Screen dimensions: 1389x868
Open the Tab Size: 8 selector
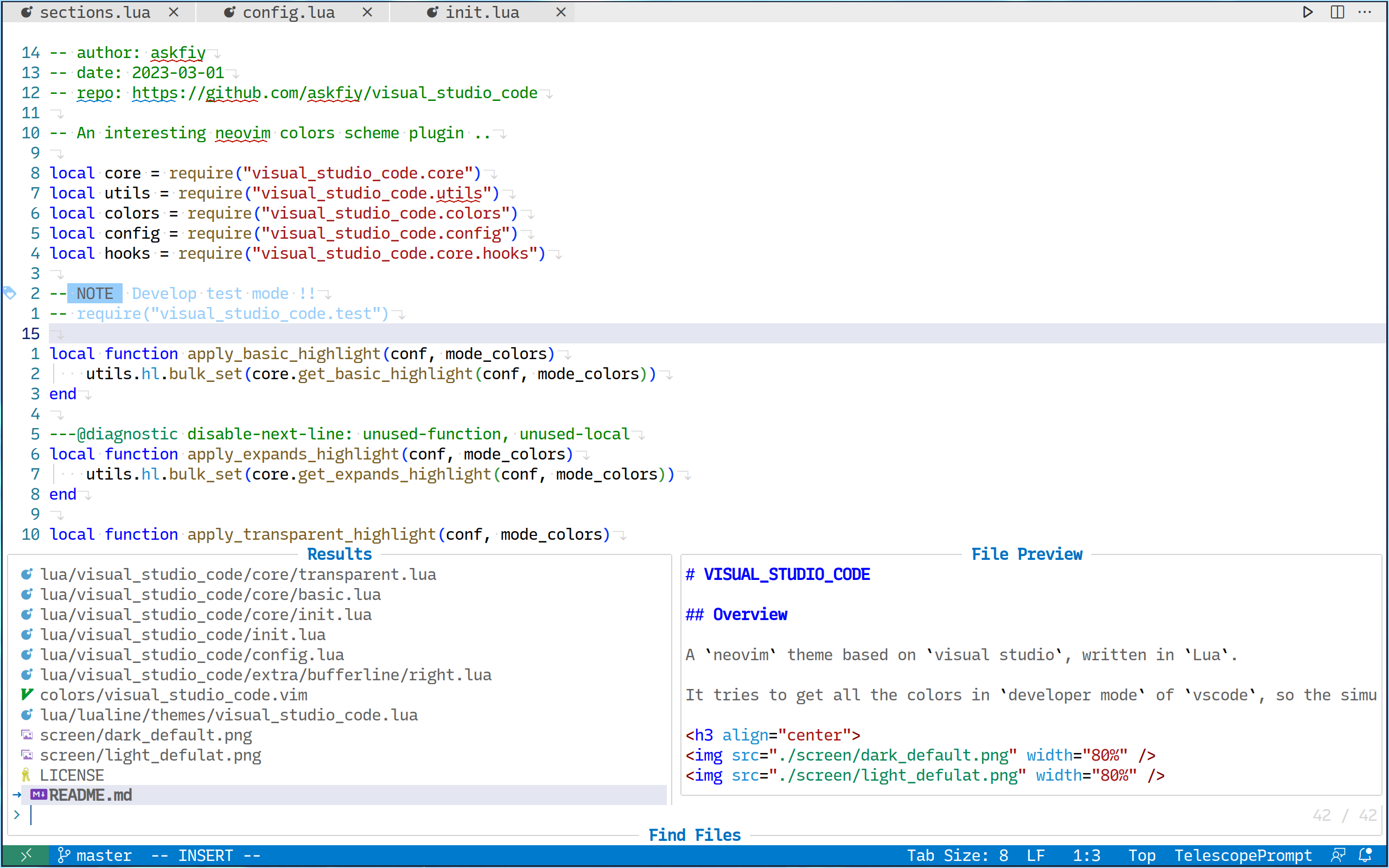click(x=957, y=856)
